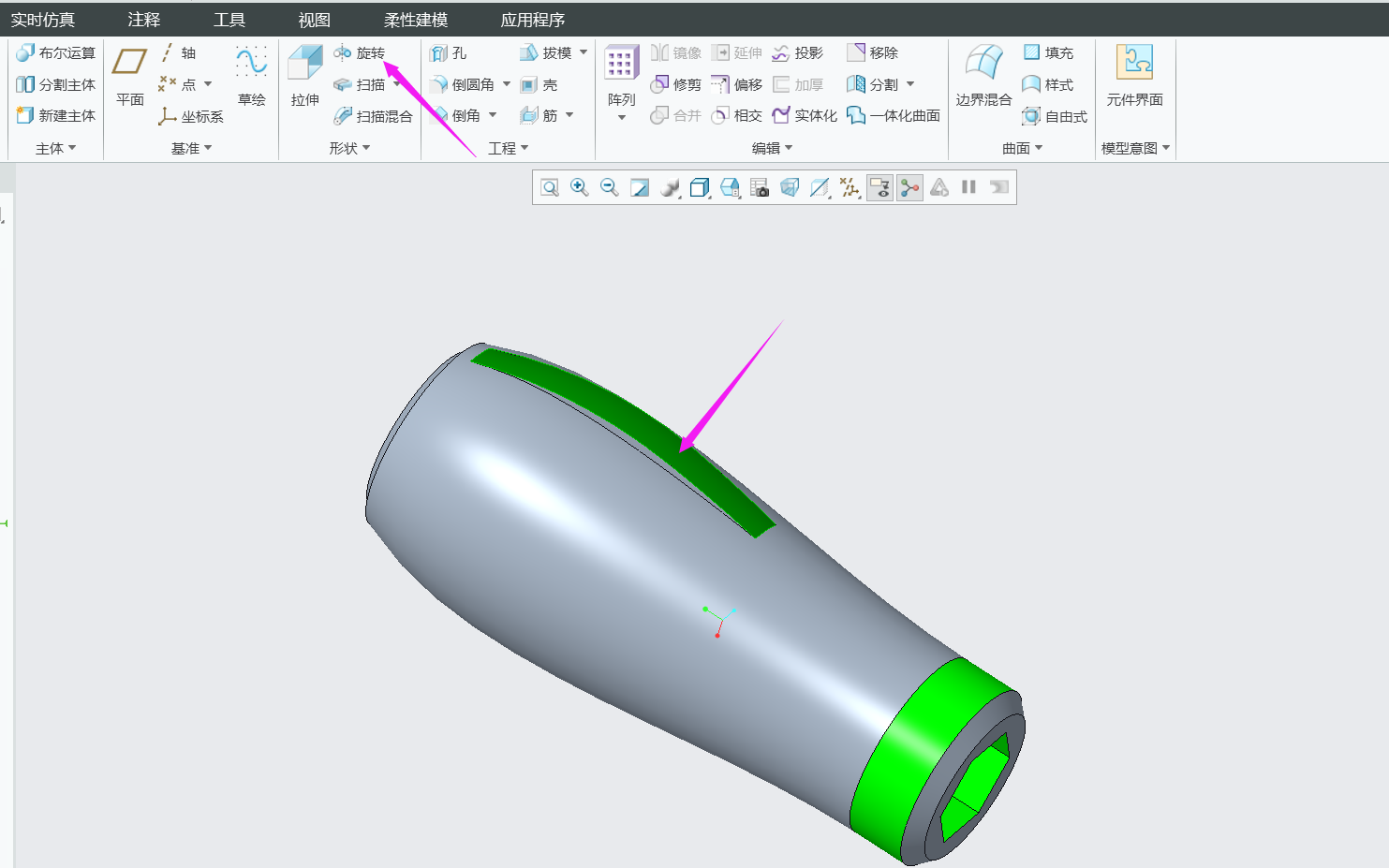Expand the 基准 group dropdown
This screenshot has width=1389, height=868.
192,149
